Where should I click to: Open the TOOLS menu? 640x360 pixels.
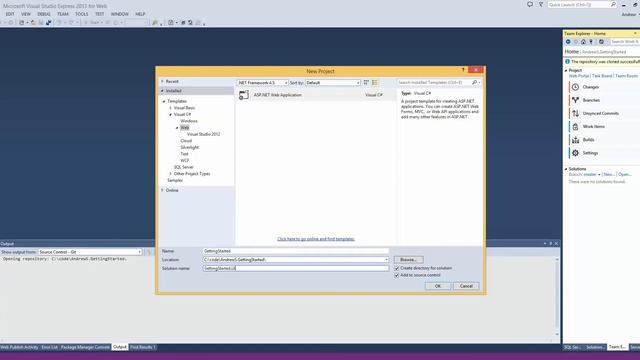82,14
